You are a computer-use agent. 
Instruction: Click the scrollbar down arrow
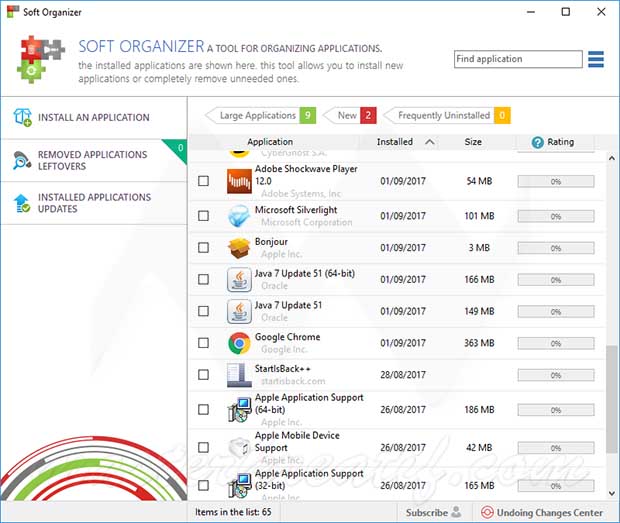612,493
